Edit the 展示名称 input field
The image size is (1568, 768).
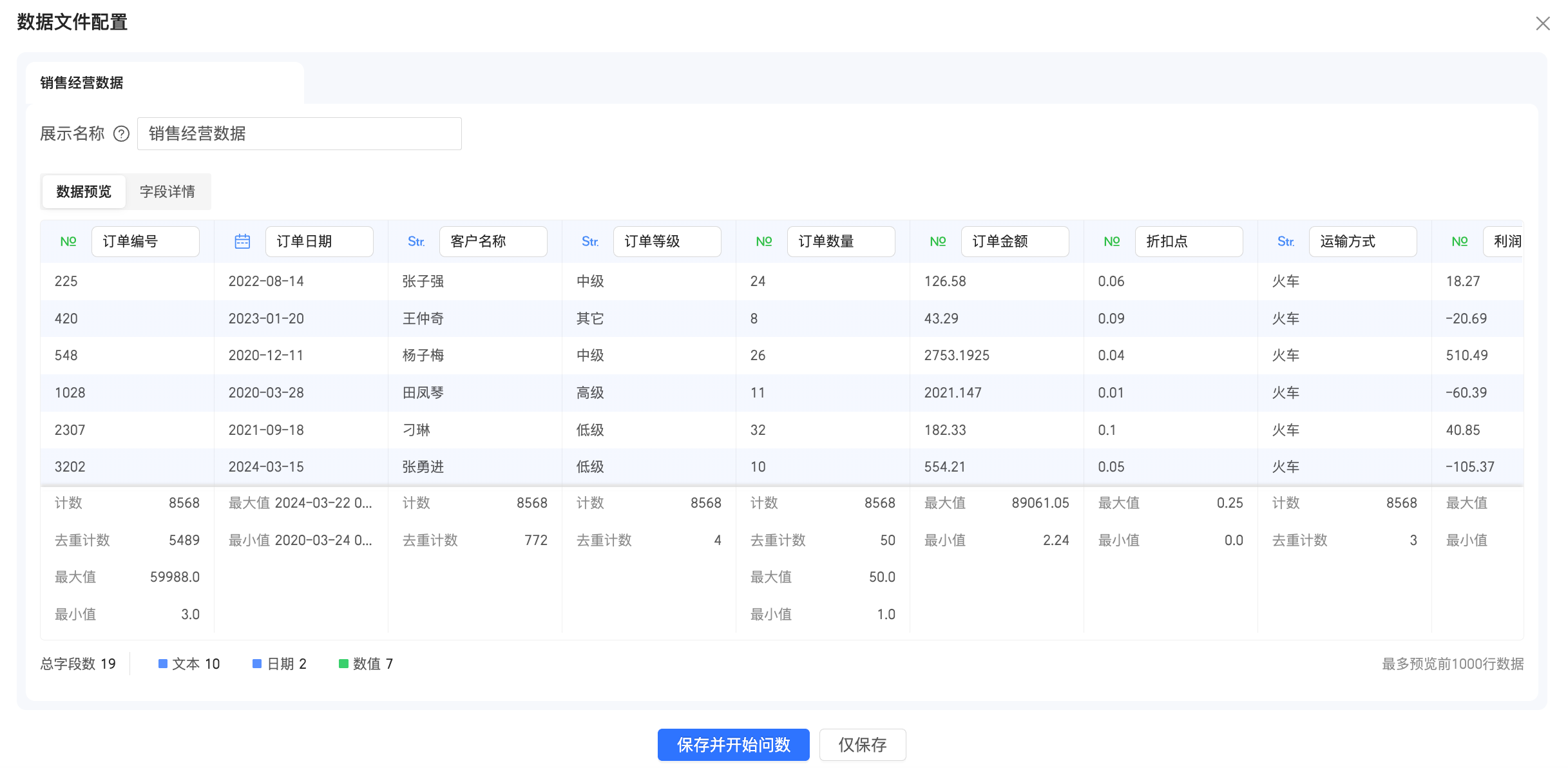tap(300, 133)
